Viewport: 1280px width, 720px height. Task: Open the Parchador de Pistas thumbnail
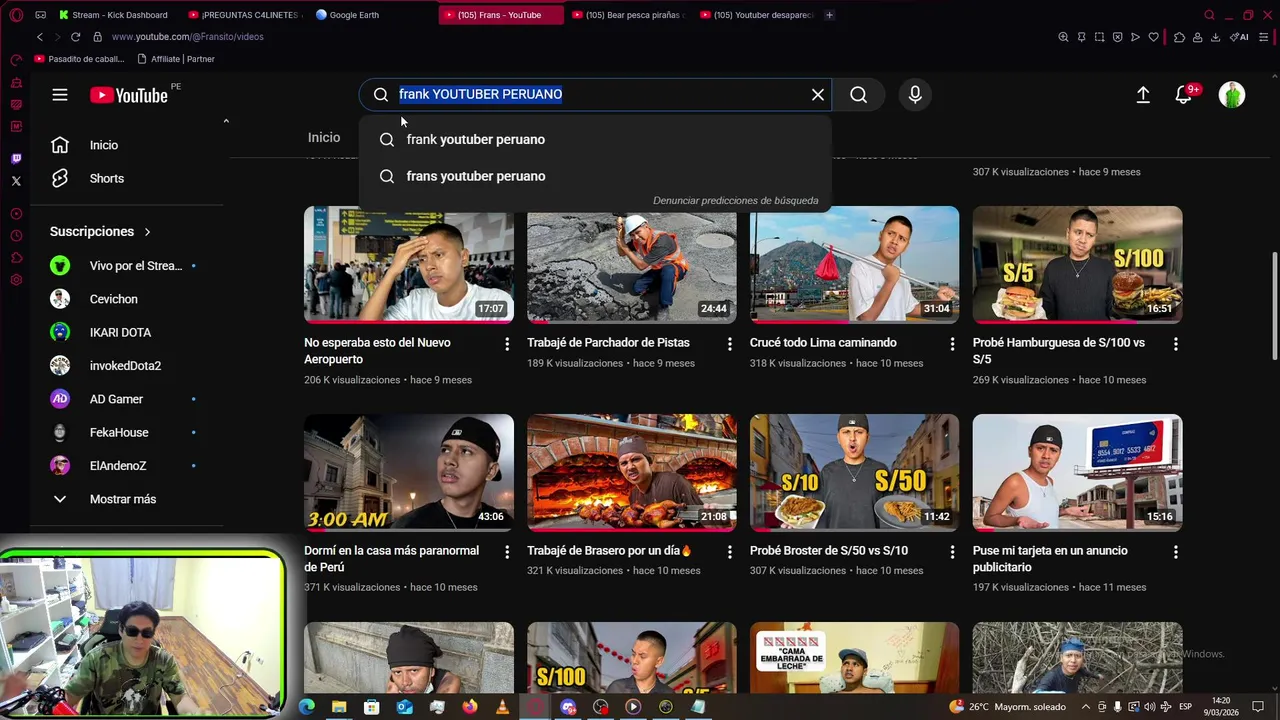[x=632, y=265]
